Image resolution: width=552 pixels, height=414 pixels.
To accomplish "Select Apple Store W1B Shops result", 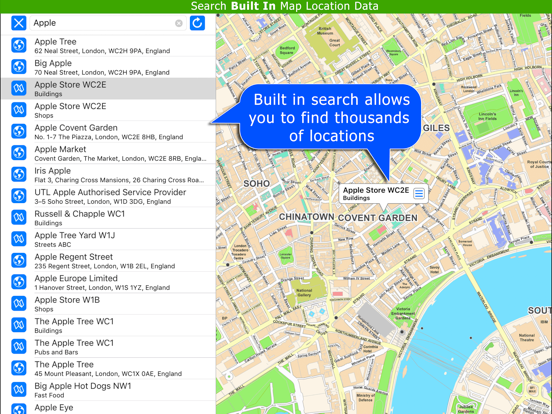I will click(108, 303).
